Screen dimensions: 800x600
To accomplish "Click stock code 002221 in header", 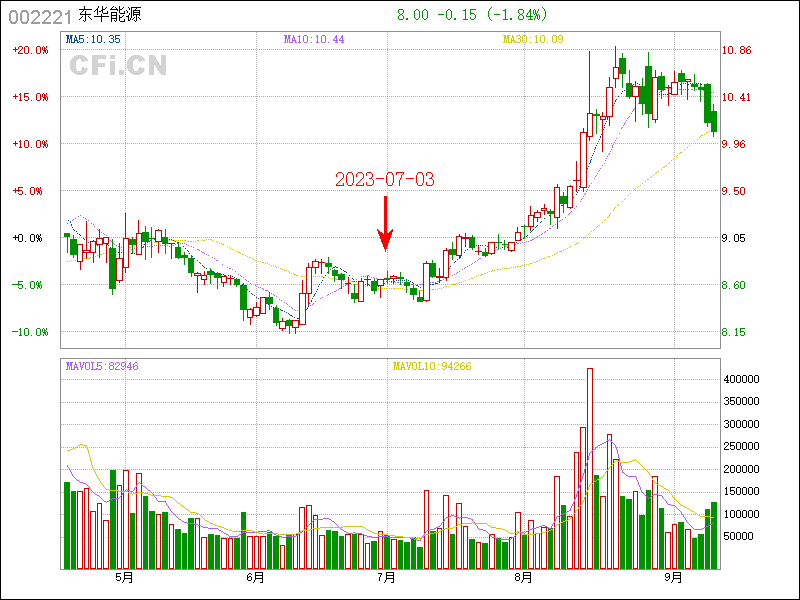I will [x=39, y=16].
